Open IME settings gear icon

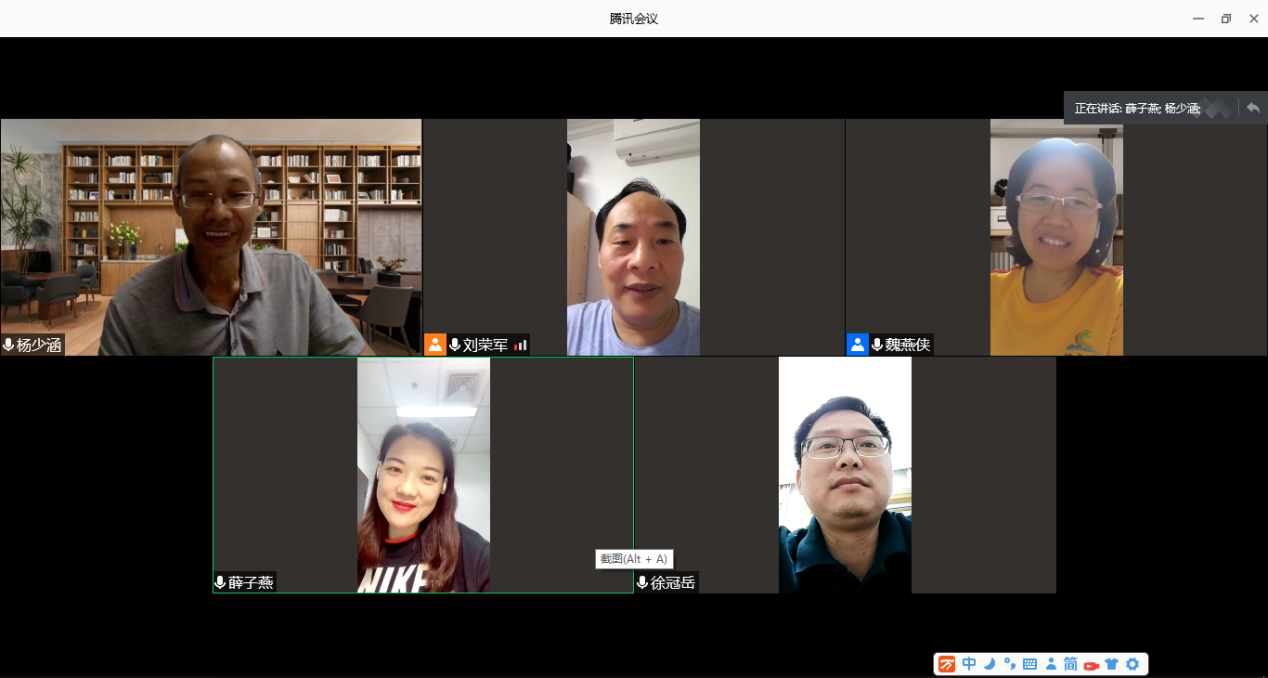pyautogui.click(x=1132, y=664)
